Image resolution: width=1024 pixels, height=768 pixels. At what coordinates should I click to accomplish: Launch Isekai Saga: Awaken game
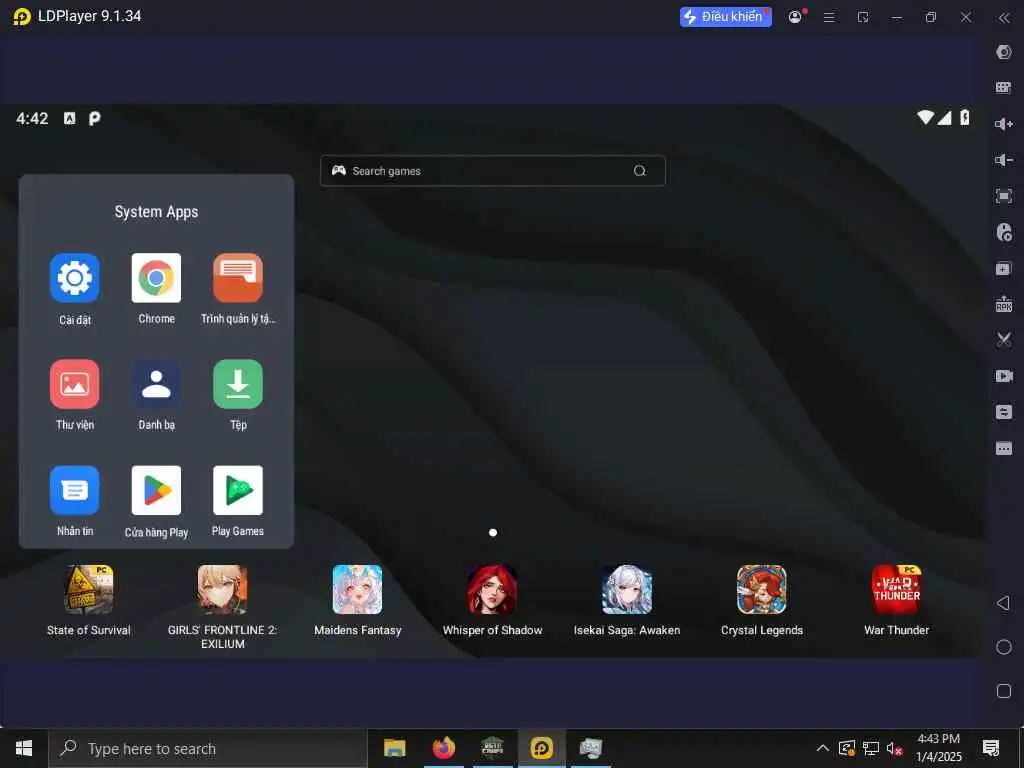(627, 590)
